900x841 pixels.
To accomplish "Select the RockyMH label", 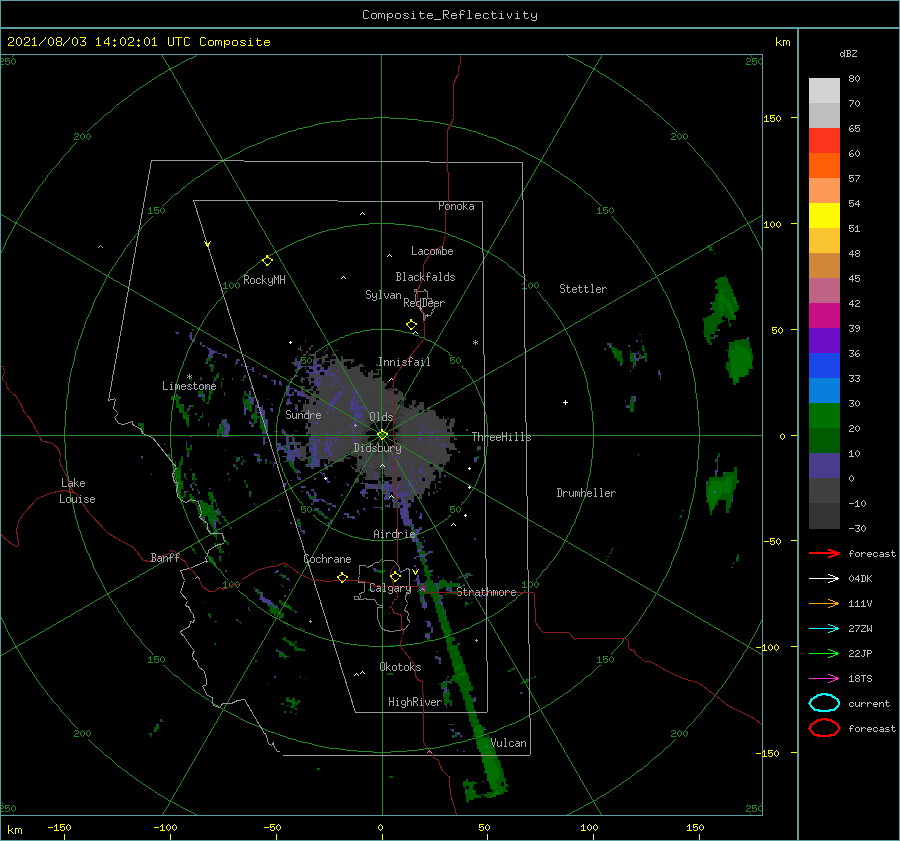I will [x=264, y=280].
